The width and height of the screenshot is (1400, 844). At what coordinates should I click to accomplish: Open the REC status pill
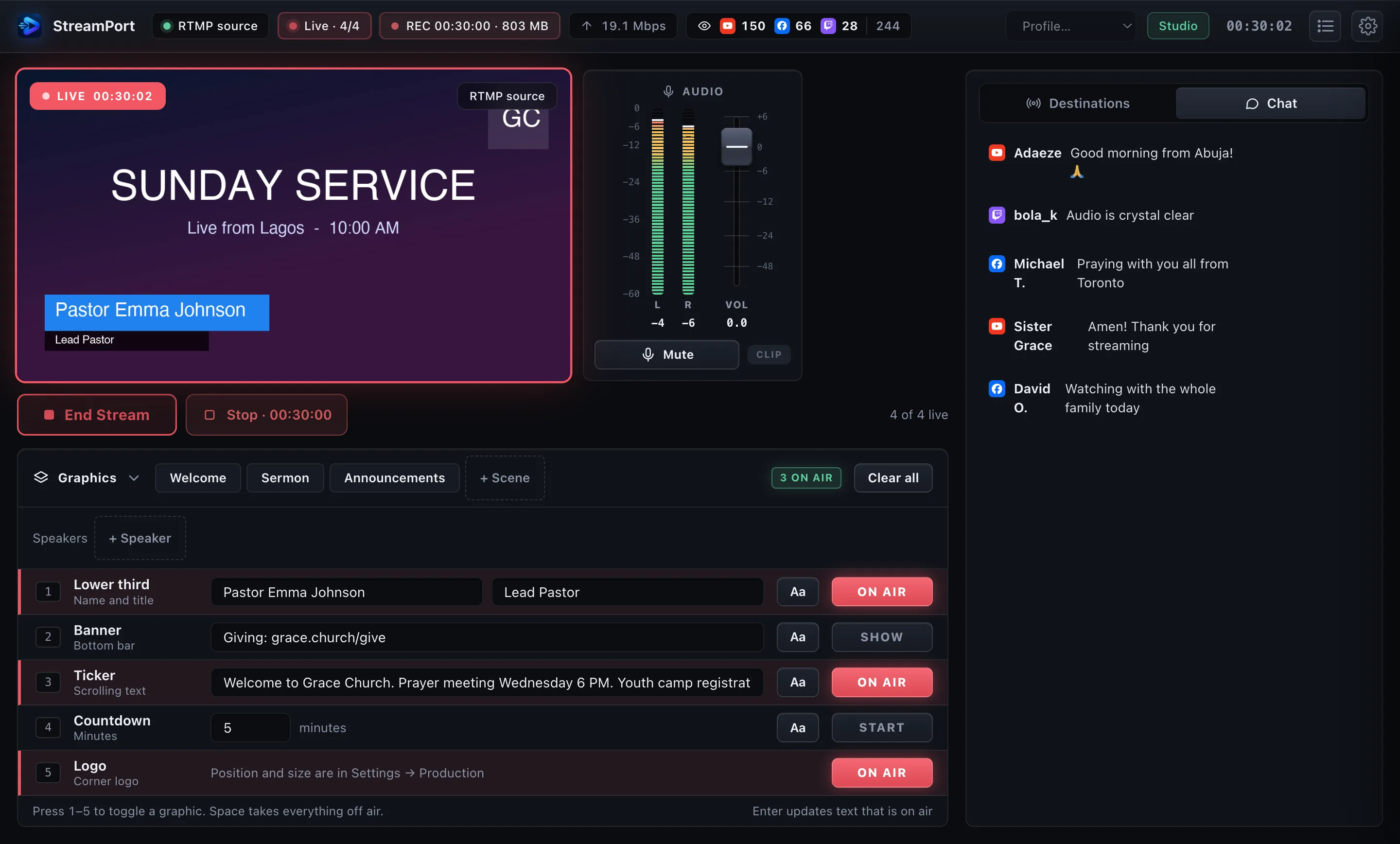(470, 26)
